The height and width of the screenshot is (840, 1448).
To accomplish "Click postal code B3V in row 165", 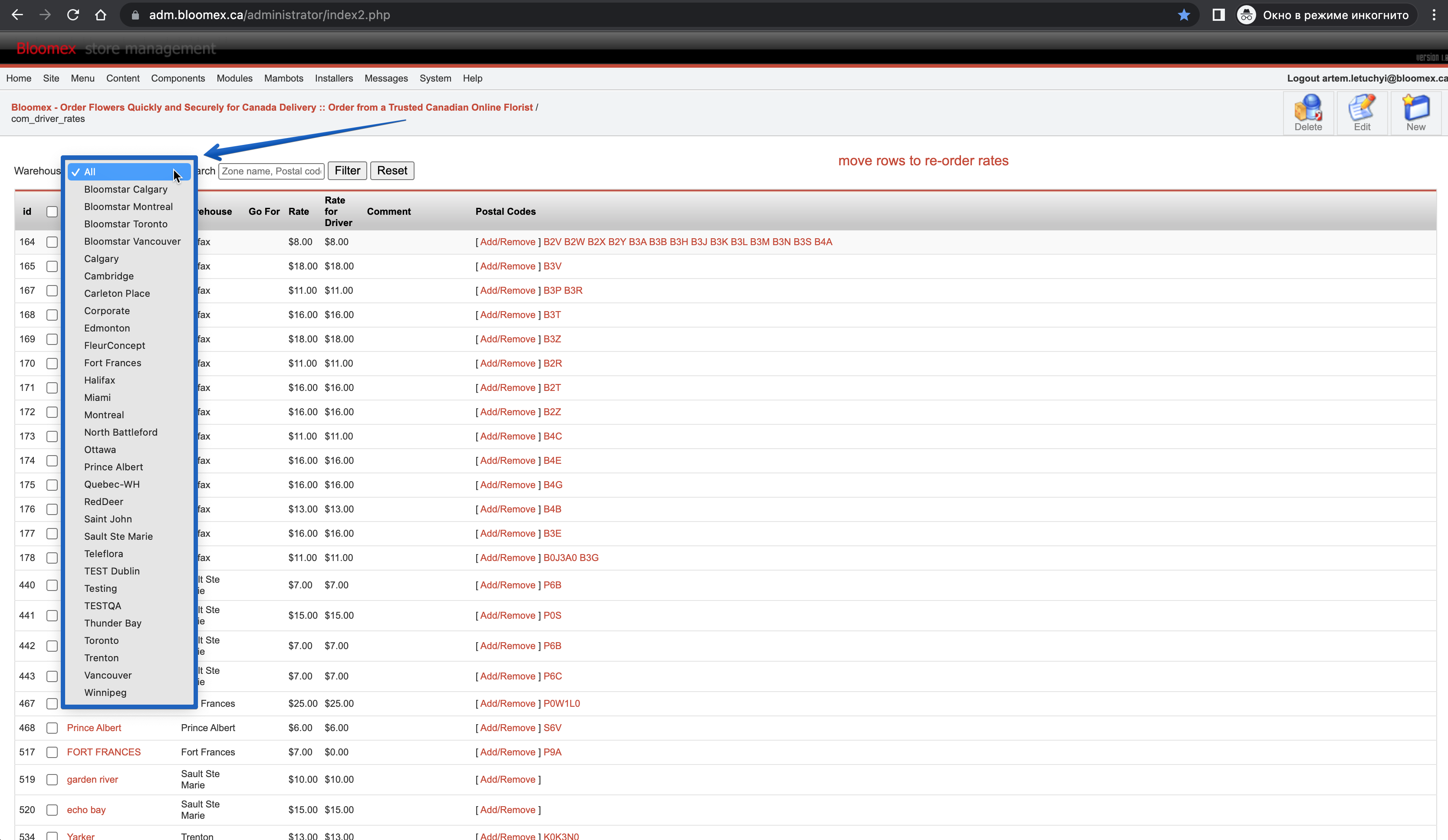I will [x=553, y=266].
